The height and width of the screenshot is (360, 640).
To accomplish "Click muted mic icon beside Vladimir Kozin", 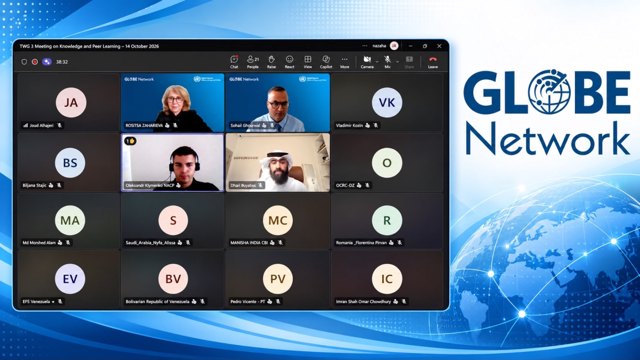I will pyautogui.click(x=376, y=125).
